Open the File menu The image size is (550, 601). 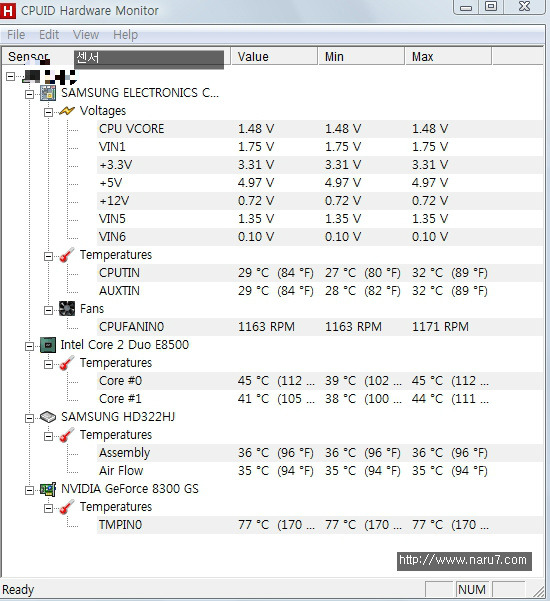click(x=16, y=35)
